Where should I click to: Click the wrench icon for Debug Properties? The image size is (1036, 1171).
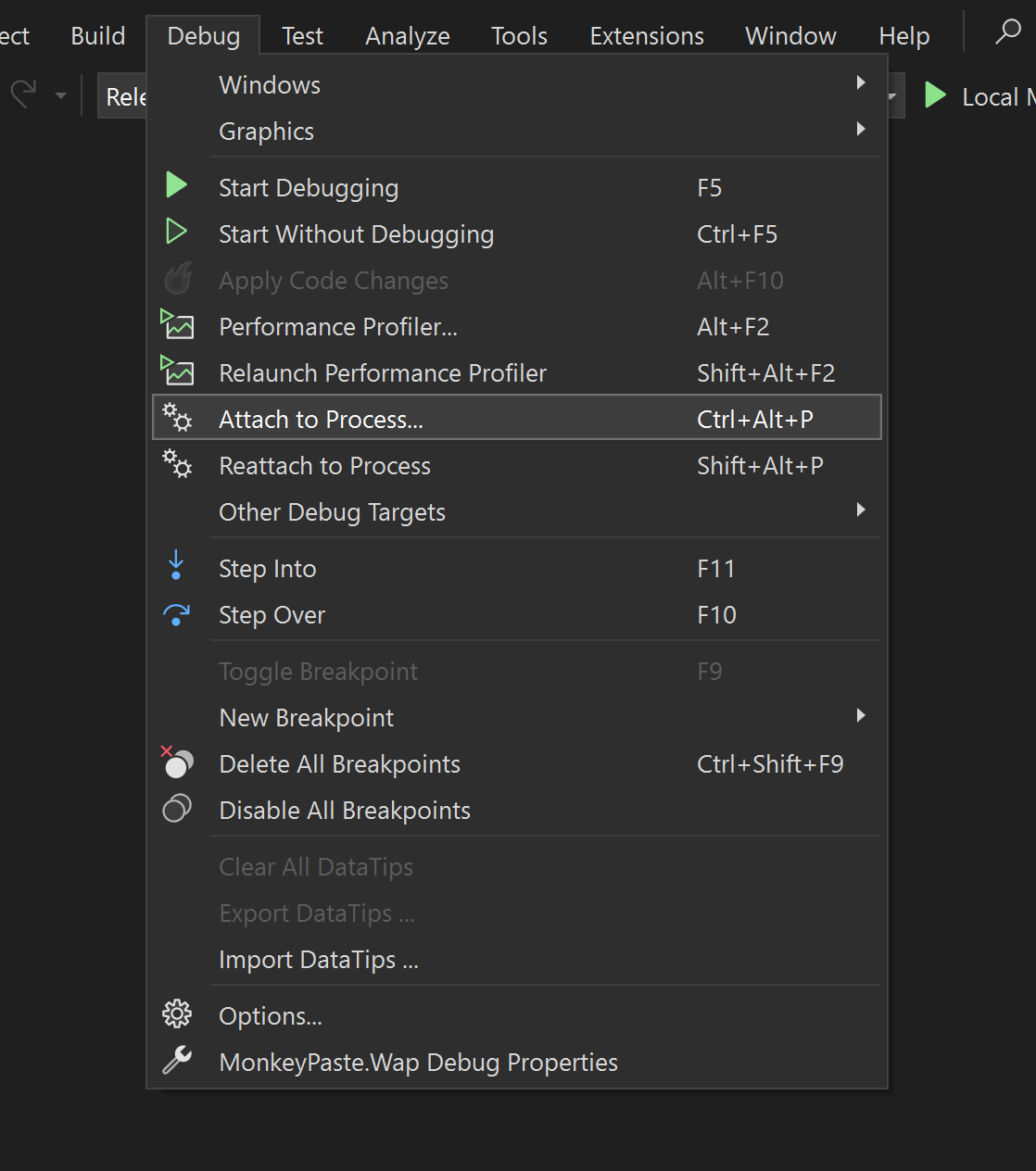(x=176, y=1060)
